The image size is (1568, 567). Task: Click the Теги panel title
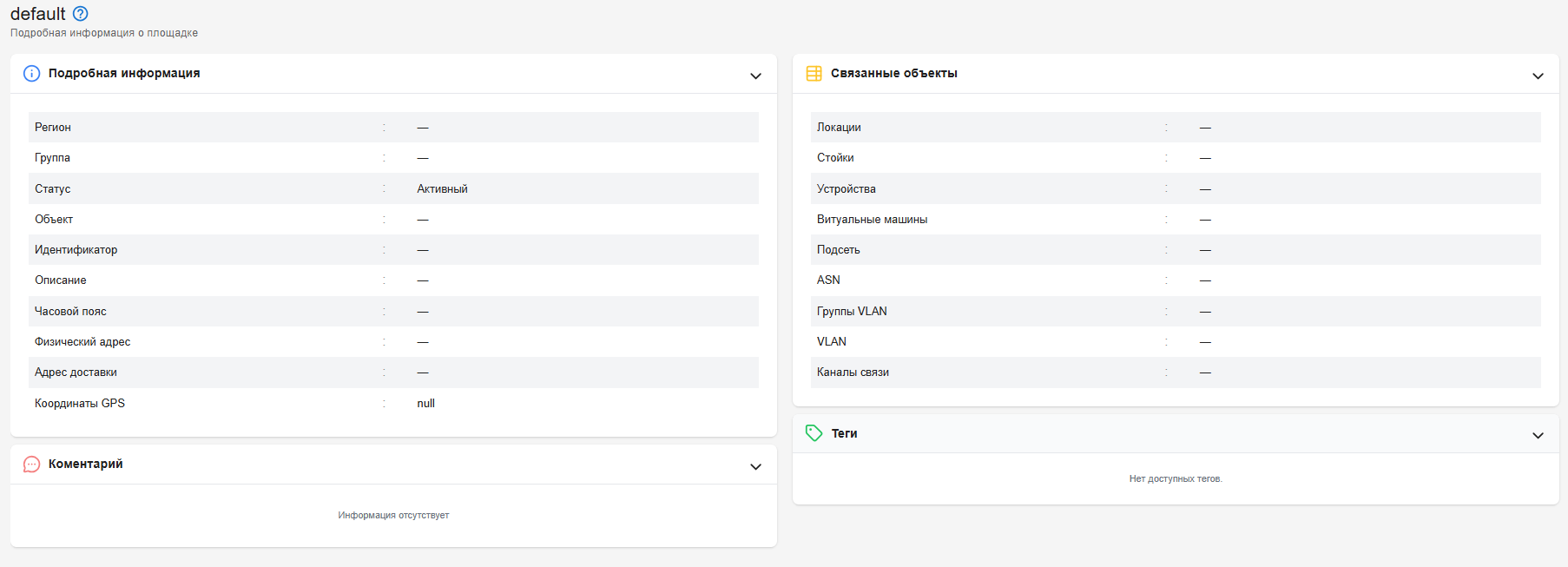[844, 433]
